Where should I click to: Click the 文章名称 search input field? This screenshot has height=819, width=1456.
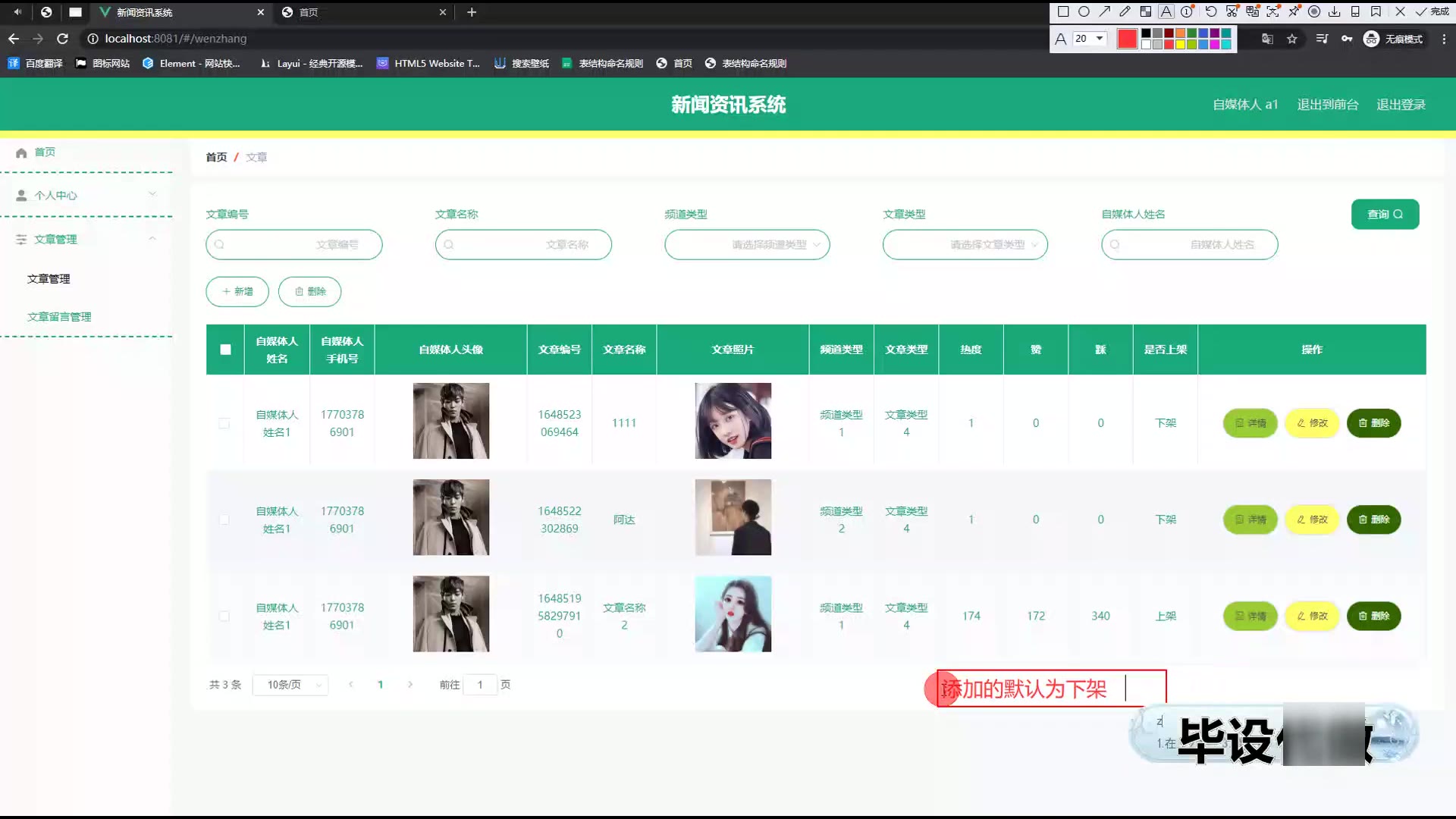pos(523,245)
